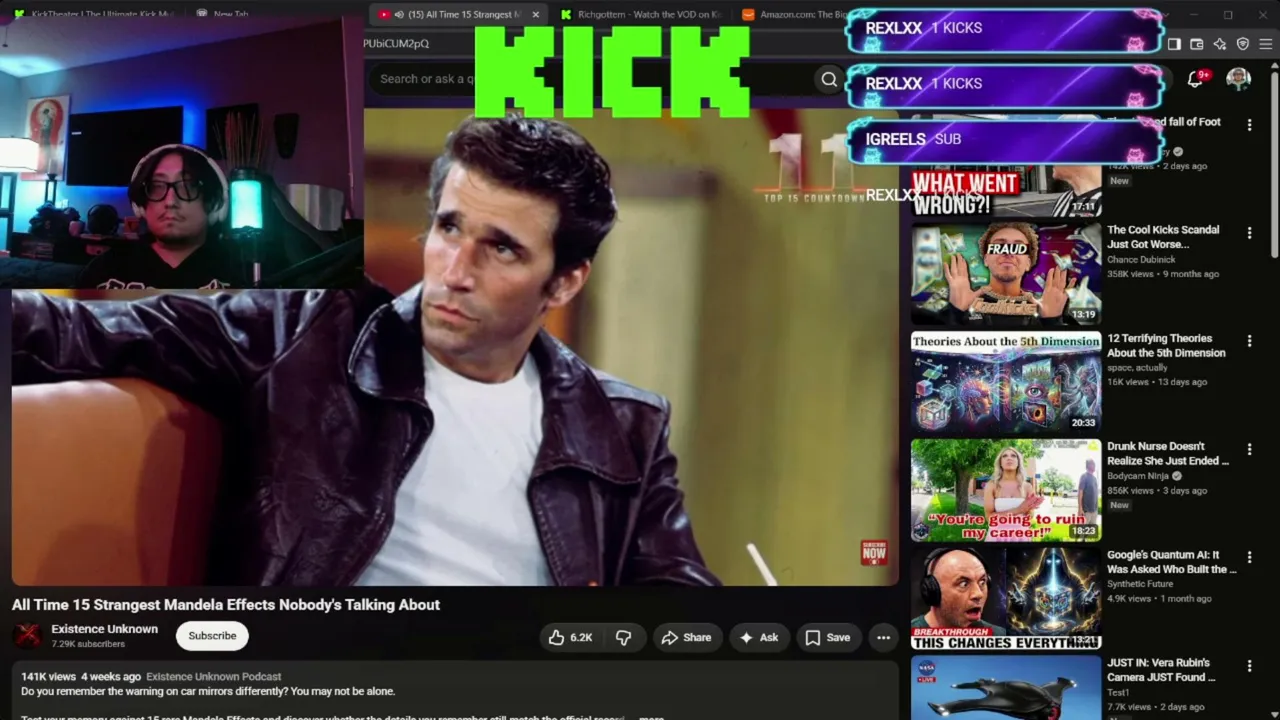The height and width of the screenshot is (720, 1280).
Task: Click the Share button
Action: pos(686,637)
